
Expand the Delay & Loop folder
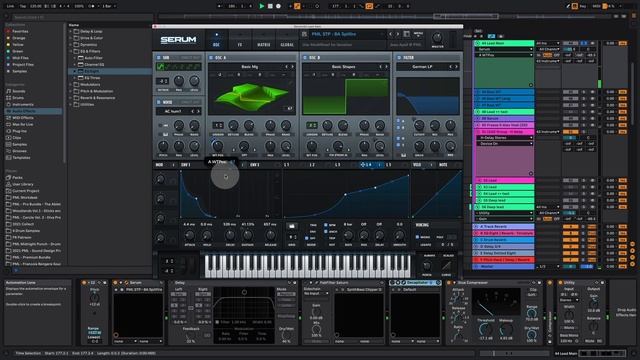coord(71,31)
